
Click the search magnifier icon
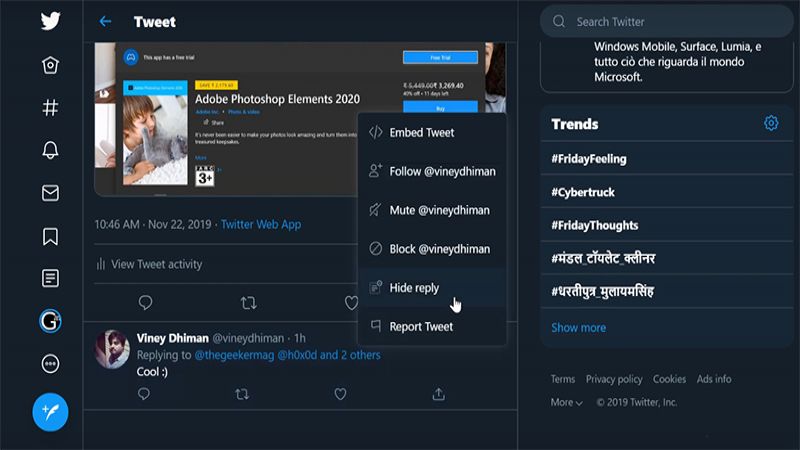(x=559, y=21)
